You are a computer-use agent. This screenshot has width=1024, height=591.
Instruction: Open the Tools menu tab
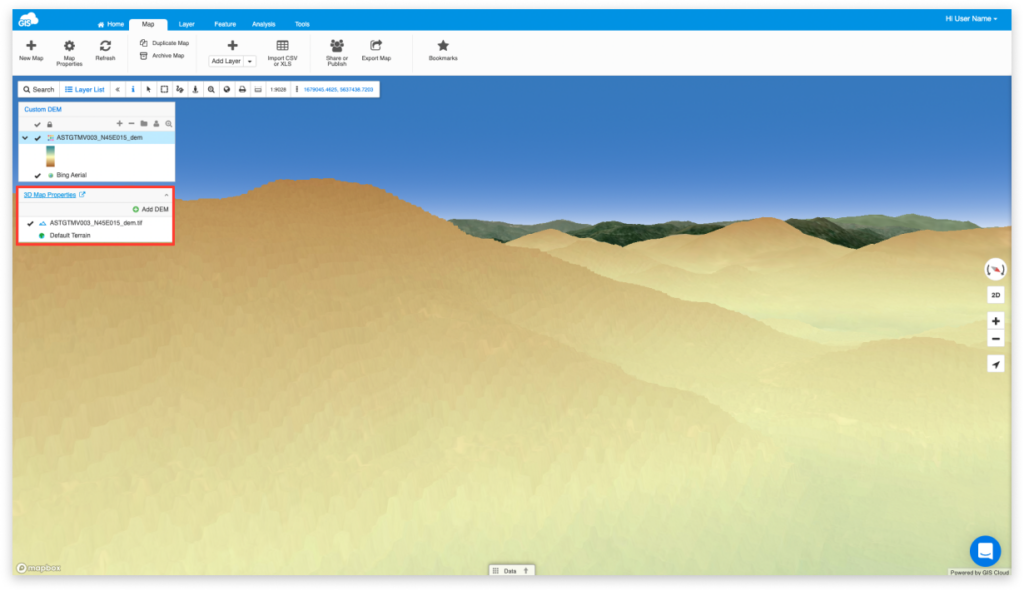302,24
